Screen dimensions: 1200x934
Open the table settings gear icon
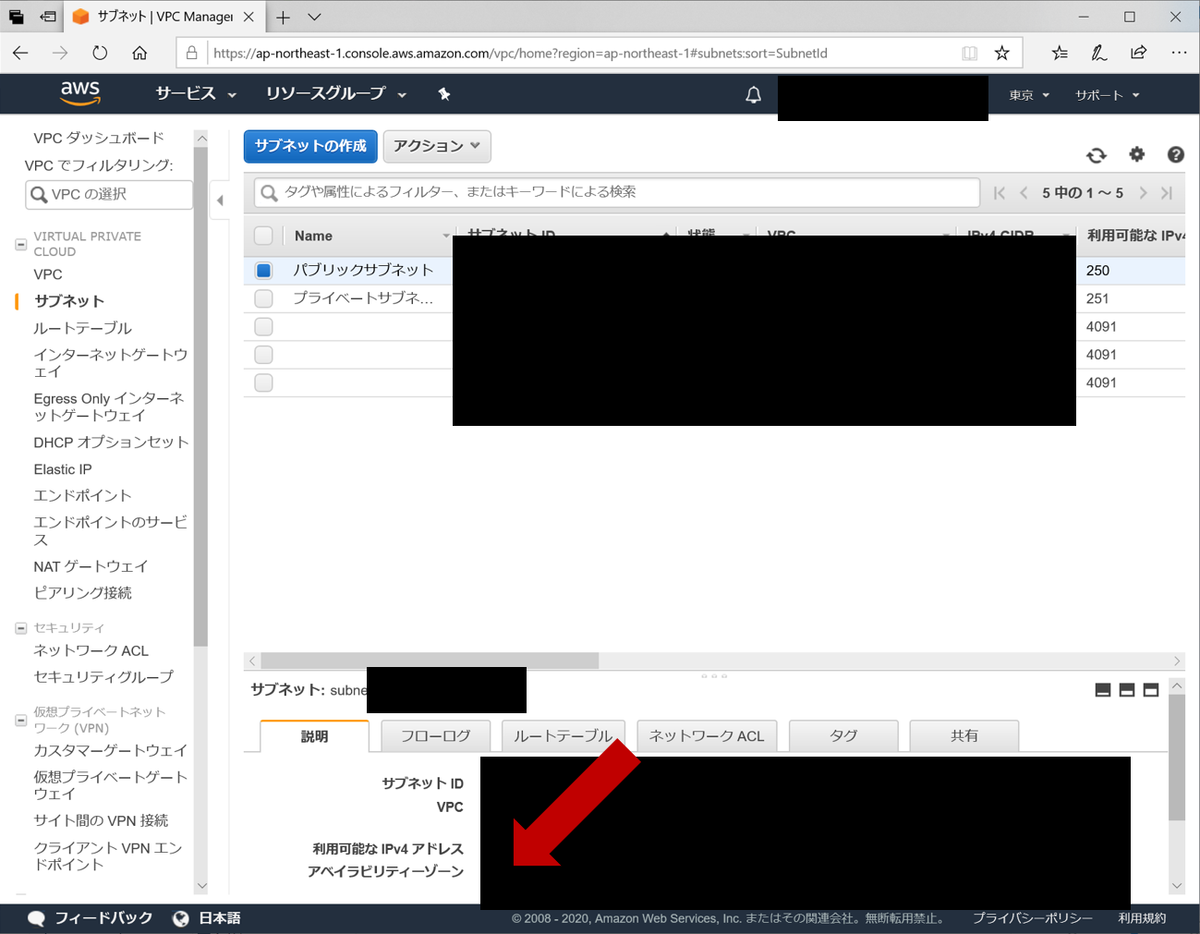[1137, 154]
